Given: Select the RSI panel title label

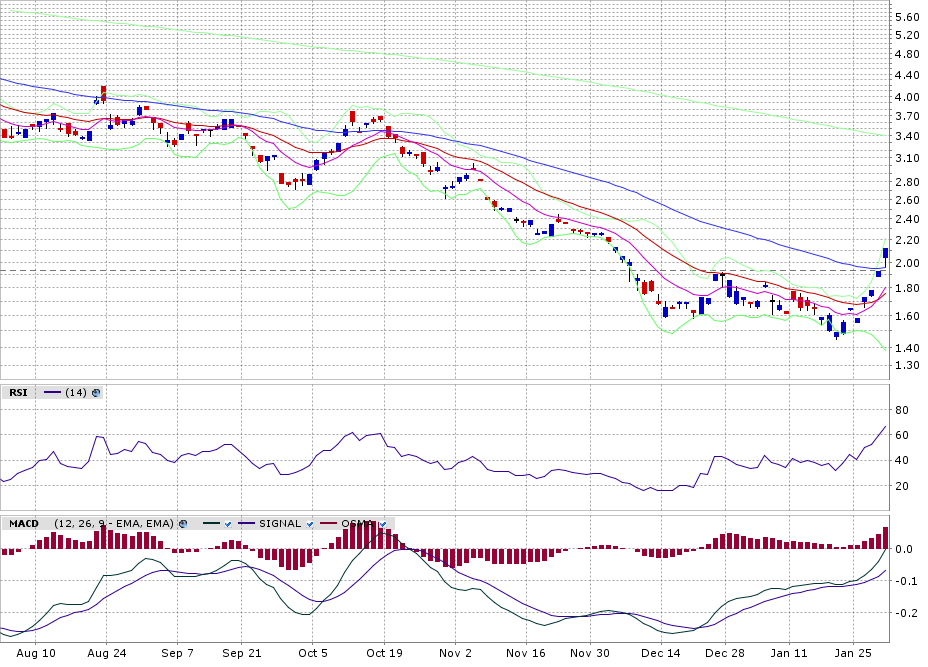Looking at the screenshot, I should (x=18, y=393).
